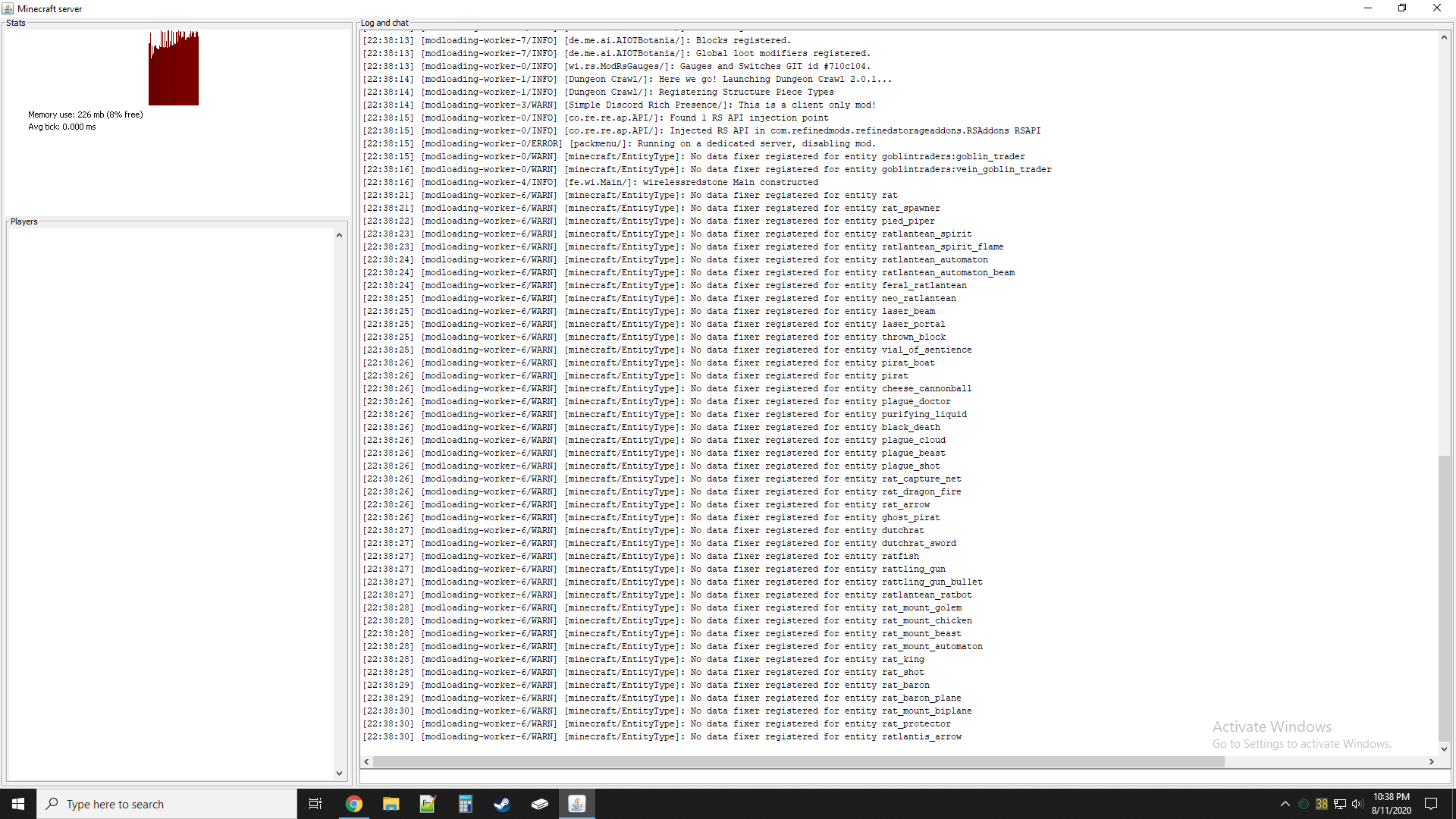Screen dimensions: 1456x819
Task: Click the server command input field
Action: [x=904, y=777]
